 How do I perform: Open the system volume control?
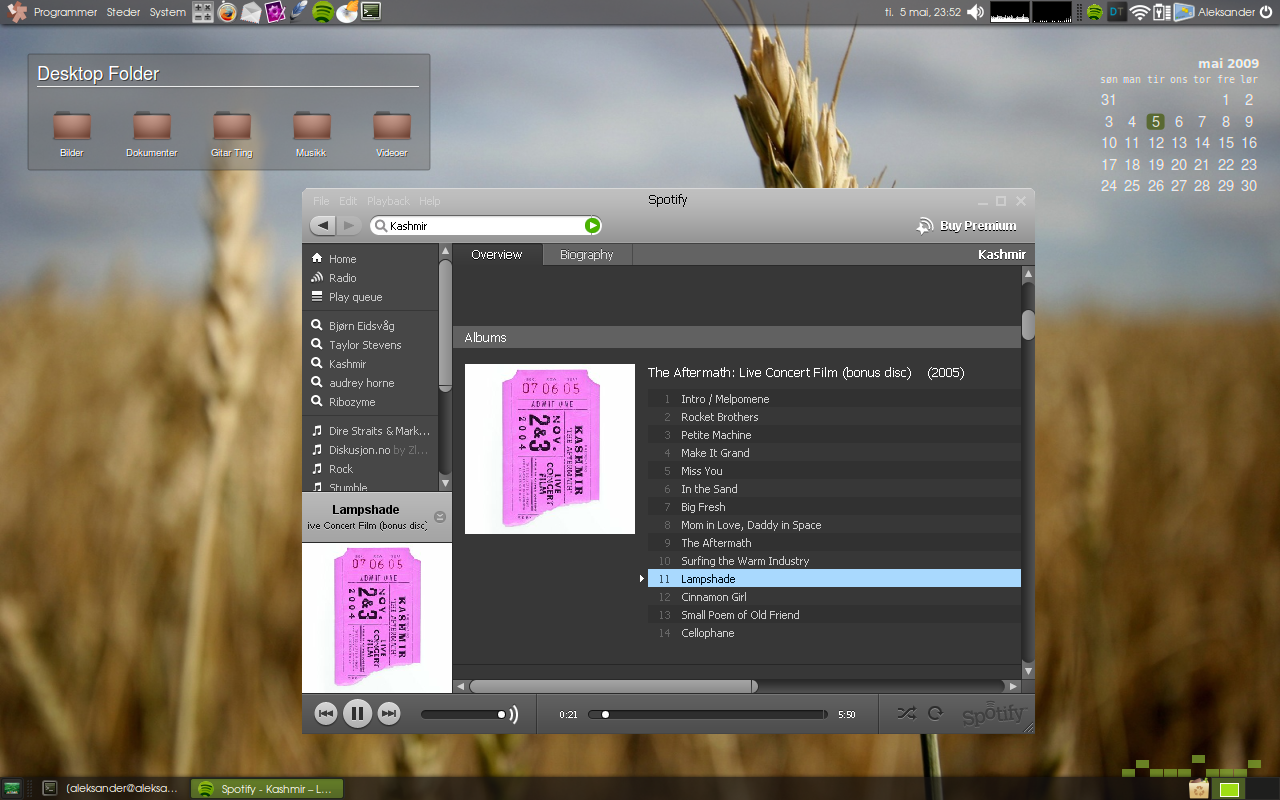(x=976, y=12)
